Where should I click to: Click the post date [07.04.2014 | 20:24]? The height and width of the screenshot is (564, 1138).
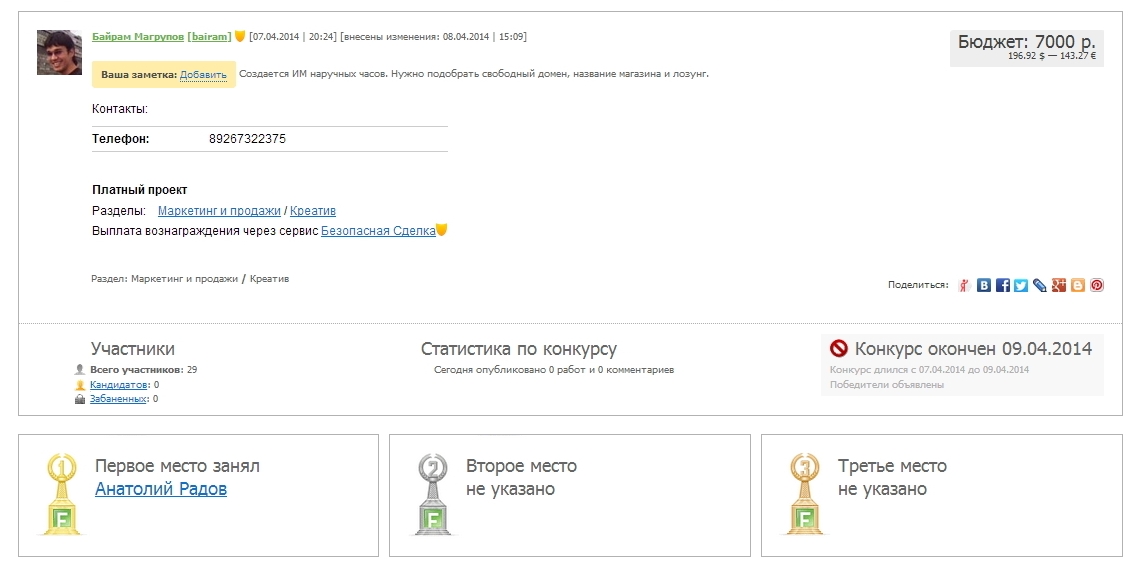[292, 36]
